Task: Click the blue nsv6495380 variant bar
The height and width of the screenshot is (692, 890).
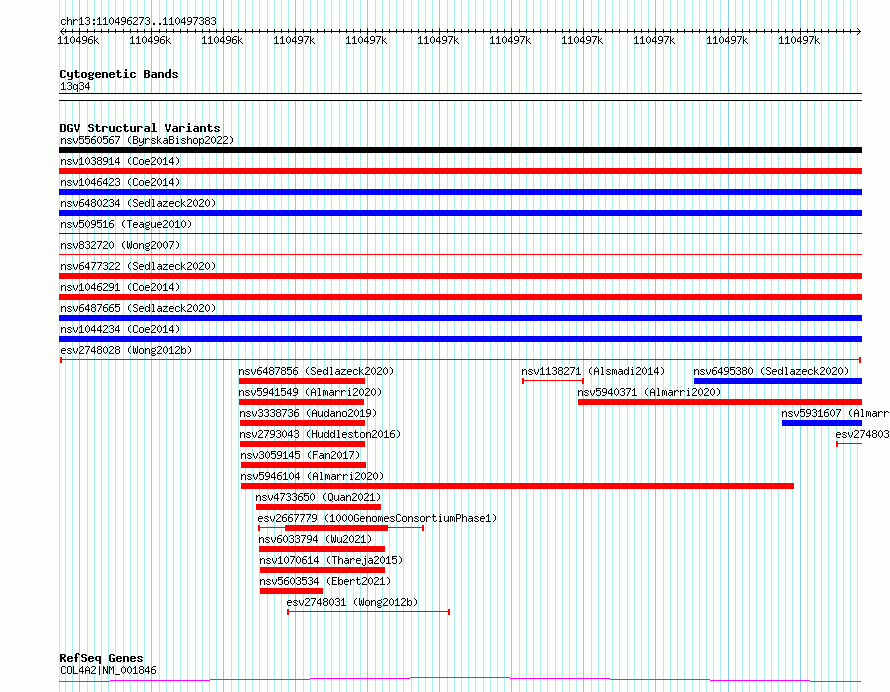Action: [x=778, y=381]
